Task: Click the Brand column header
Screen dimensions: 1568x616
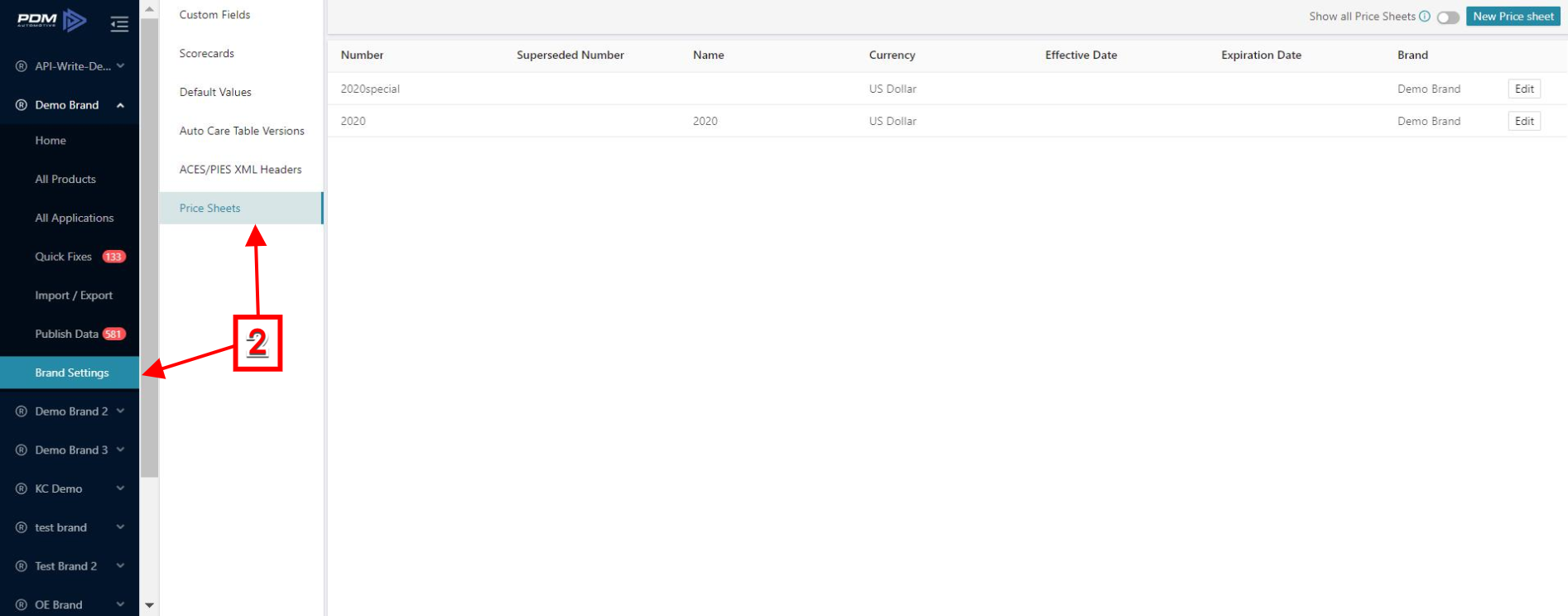Action: (x=1412, y=55)
